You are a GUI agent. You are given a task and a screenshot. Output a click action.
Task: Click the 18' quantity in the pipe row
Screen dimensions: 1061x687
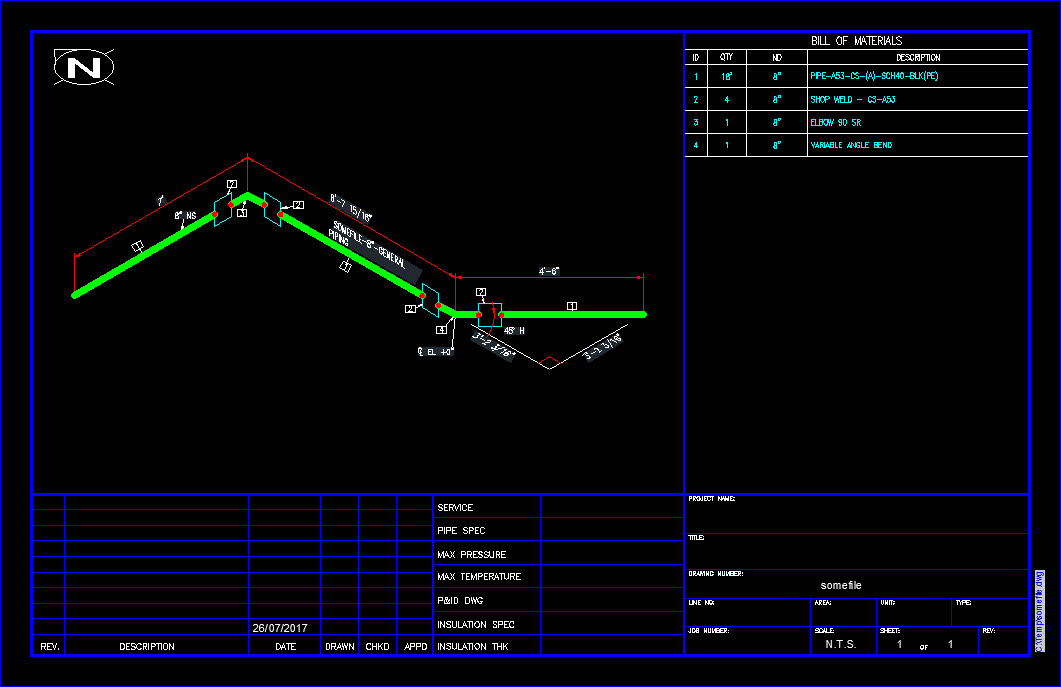click(727, 76)
